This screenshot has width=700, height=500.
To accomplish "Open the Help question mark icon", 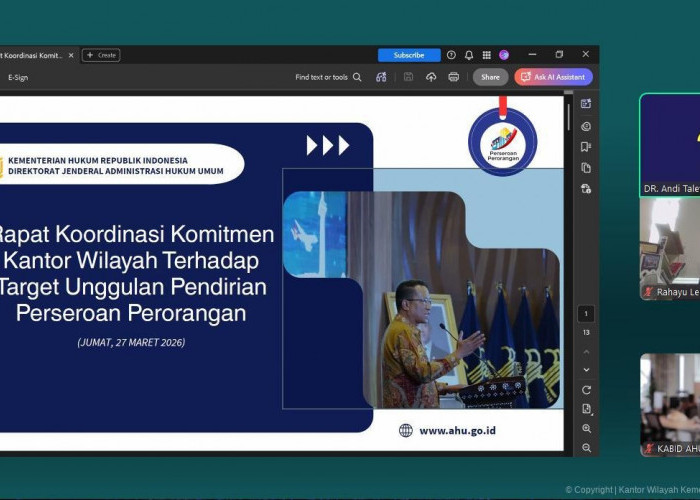I will [451, 55].
